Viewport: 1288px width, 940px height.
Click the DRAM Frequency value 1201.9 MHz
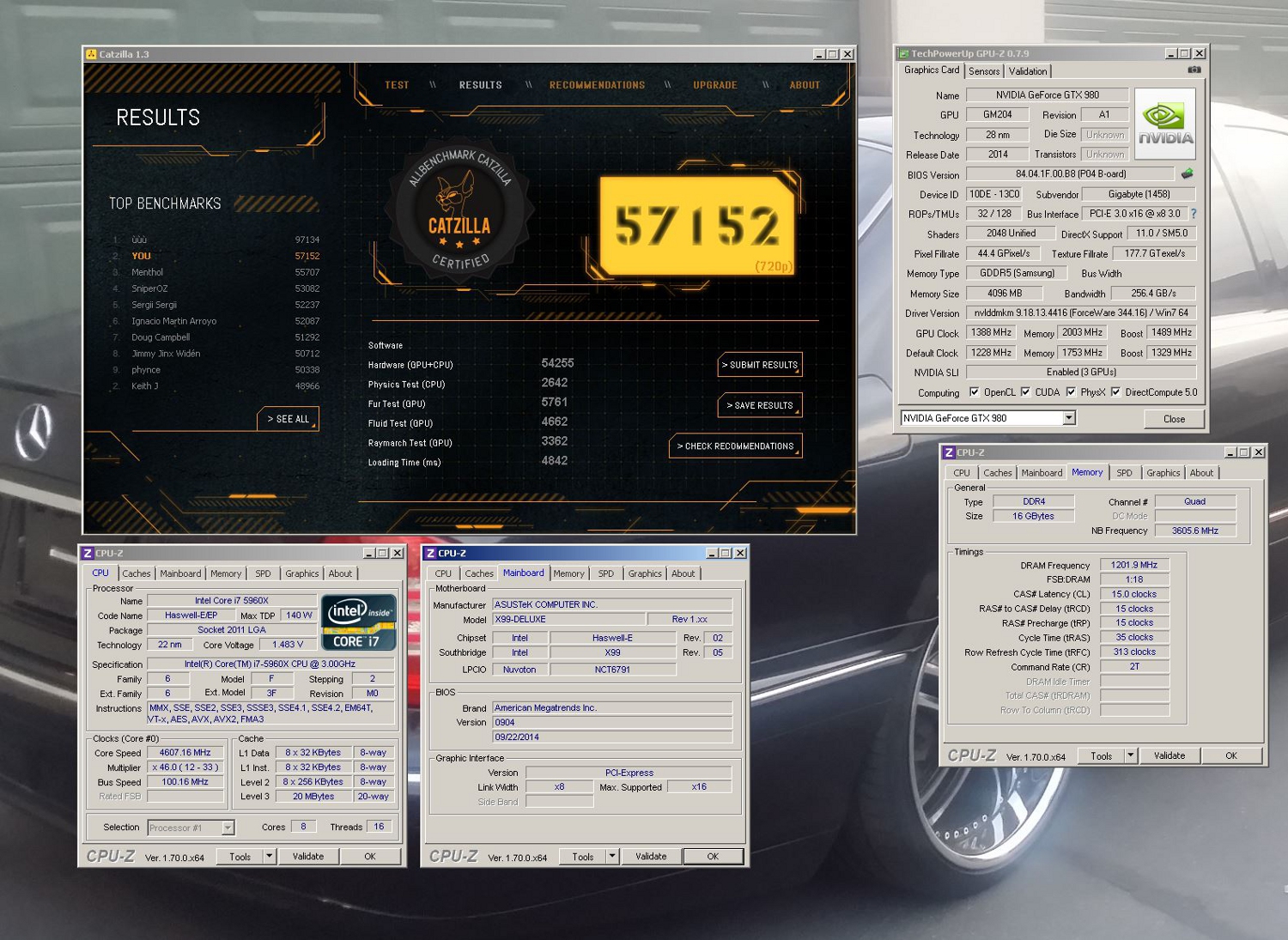coord(1134,565)
